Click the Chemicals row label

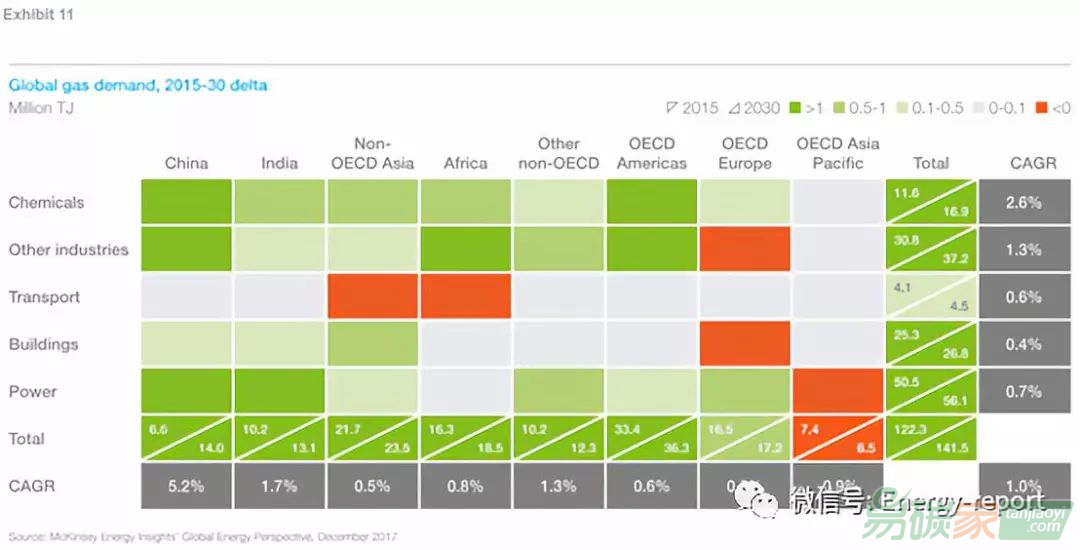point(46,202)
